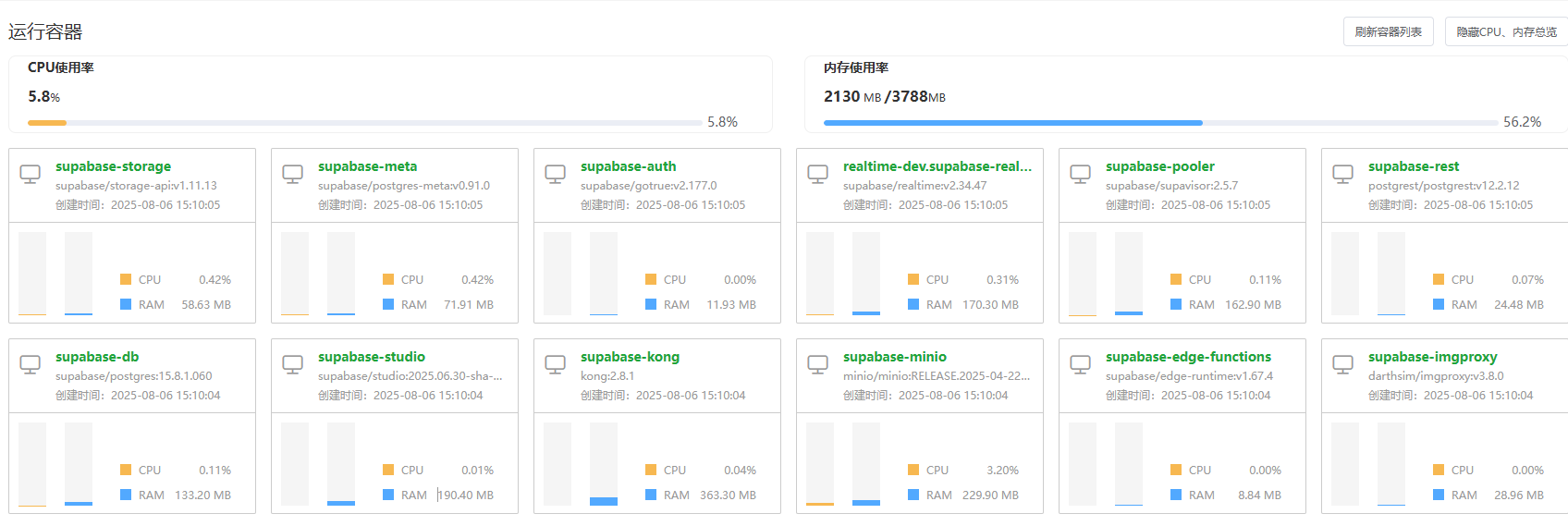The image size is (1568, 526).
Task: Click the image name supabase/gotrue:v2.177.0
Action: pyautogui.click(x=648, y=186)
